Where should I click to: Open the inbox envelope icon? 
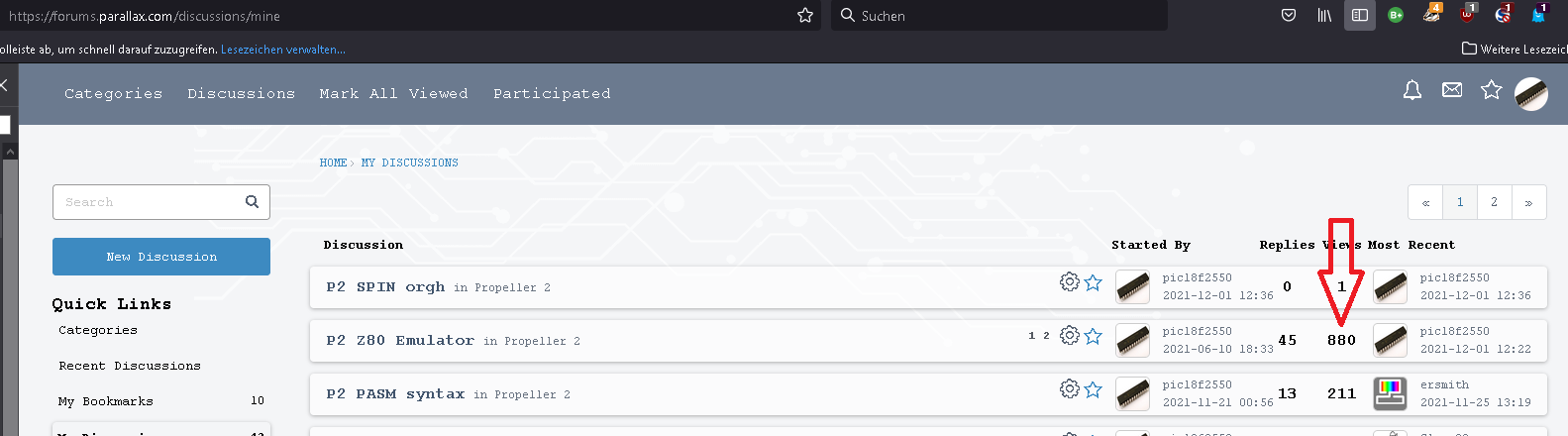click(x=1452, y=90)
